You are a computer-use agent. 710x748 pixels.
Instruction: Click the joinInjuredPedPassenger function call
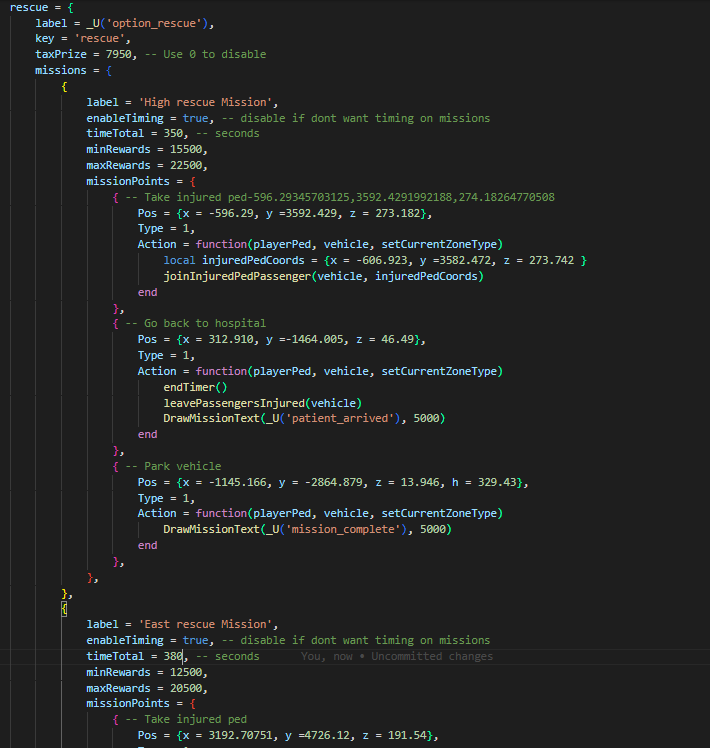click(324, 276)
